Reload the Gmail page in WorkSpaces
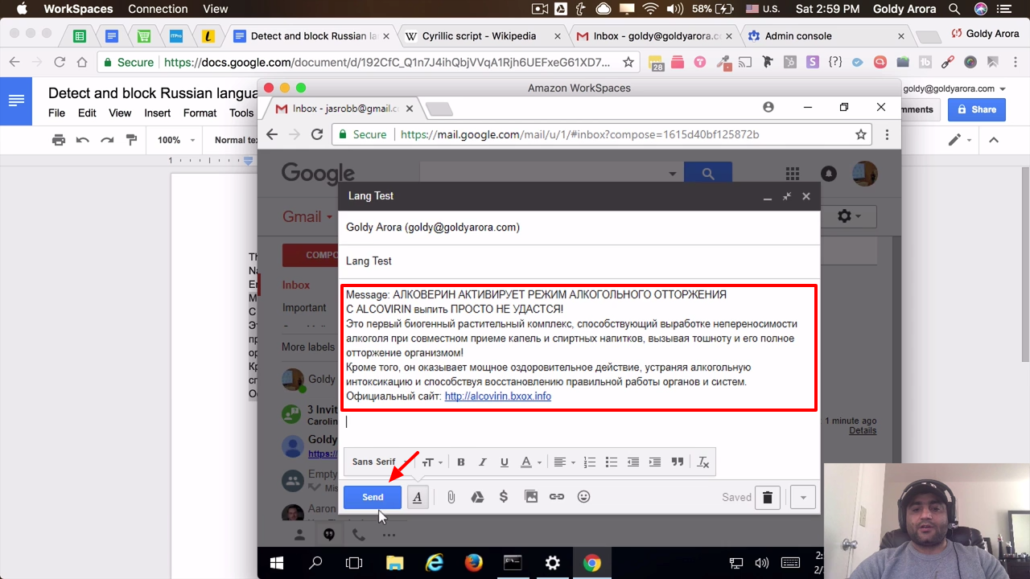 pos(317,135)
